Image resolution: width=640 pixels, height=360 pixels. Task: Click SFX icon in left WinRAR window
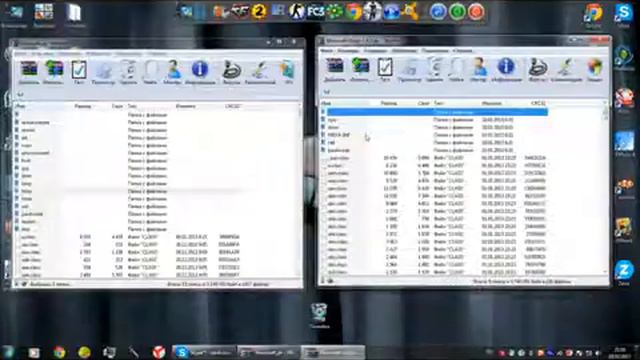pyautogui.click(x=289, y=73)
